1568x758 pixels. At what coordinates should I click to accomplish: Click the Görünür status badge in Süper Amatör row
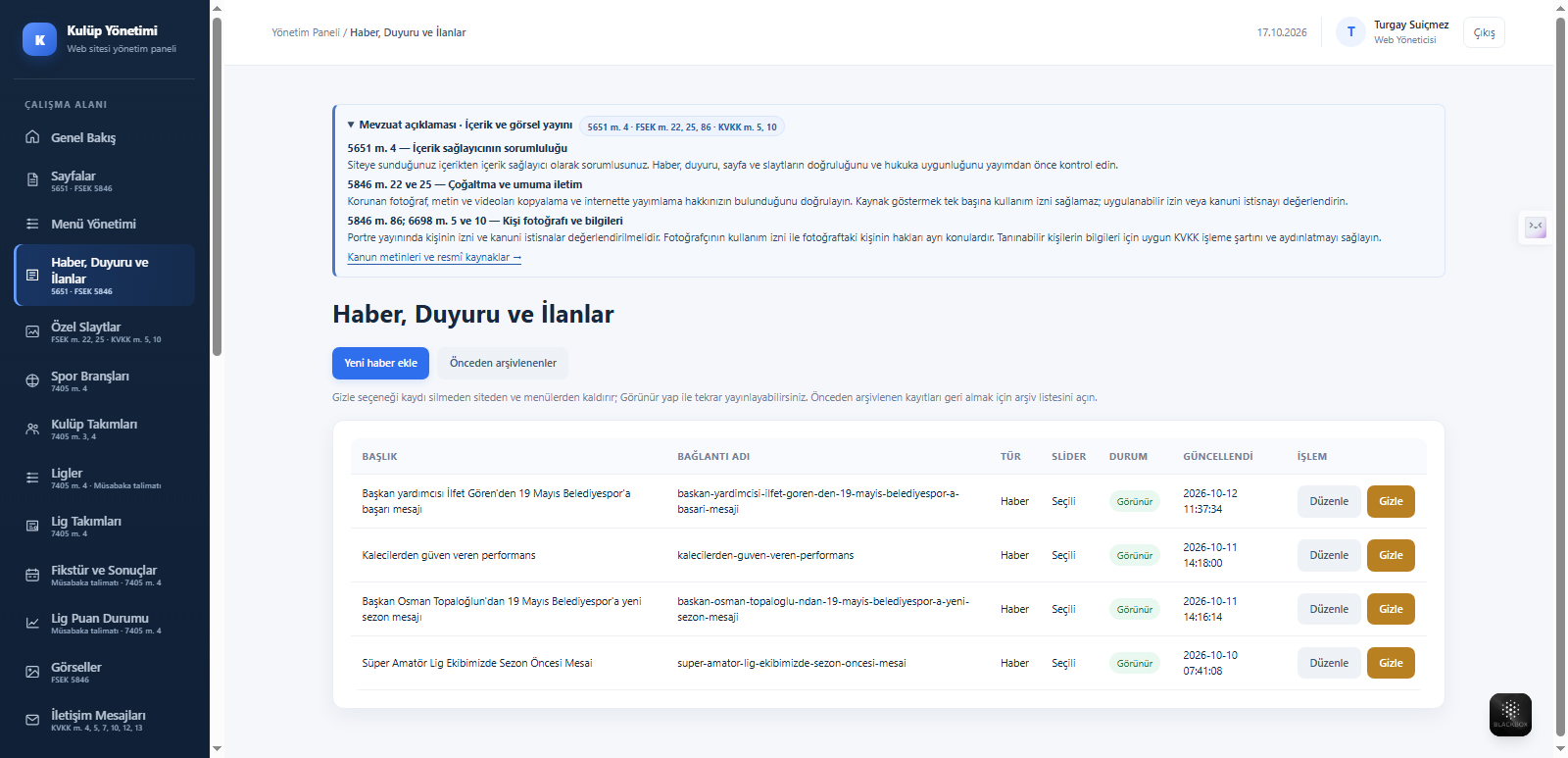(1135, 663)
